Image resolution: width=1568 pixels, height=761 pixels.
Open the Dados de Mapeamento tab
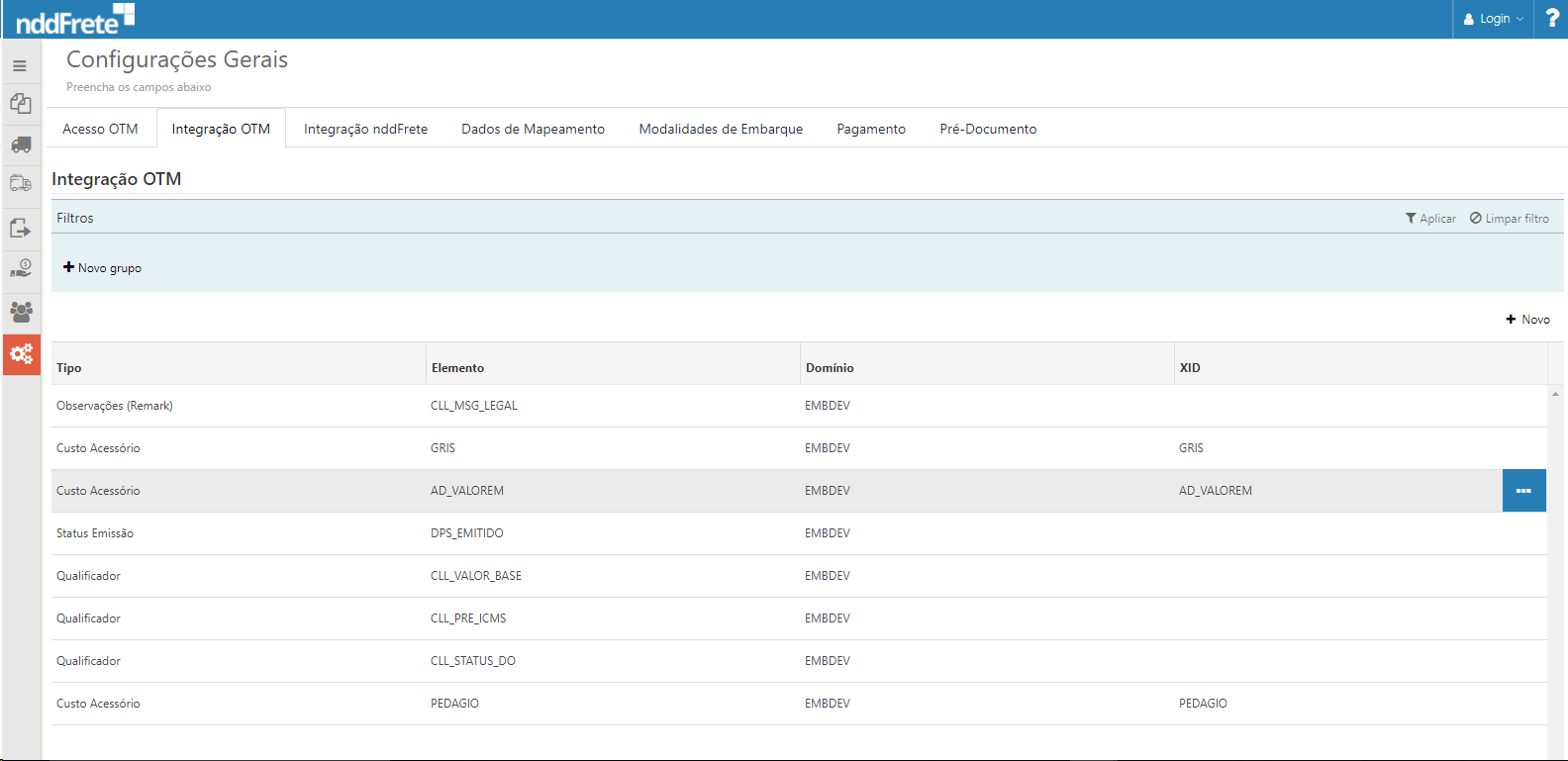click(533, 129)
